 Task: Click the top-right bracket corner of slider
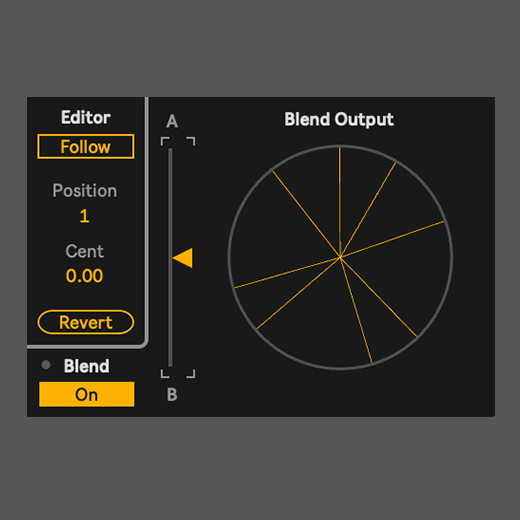click(x=191, y=141)
